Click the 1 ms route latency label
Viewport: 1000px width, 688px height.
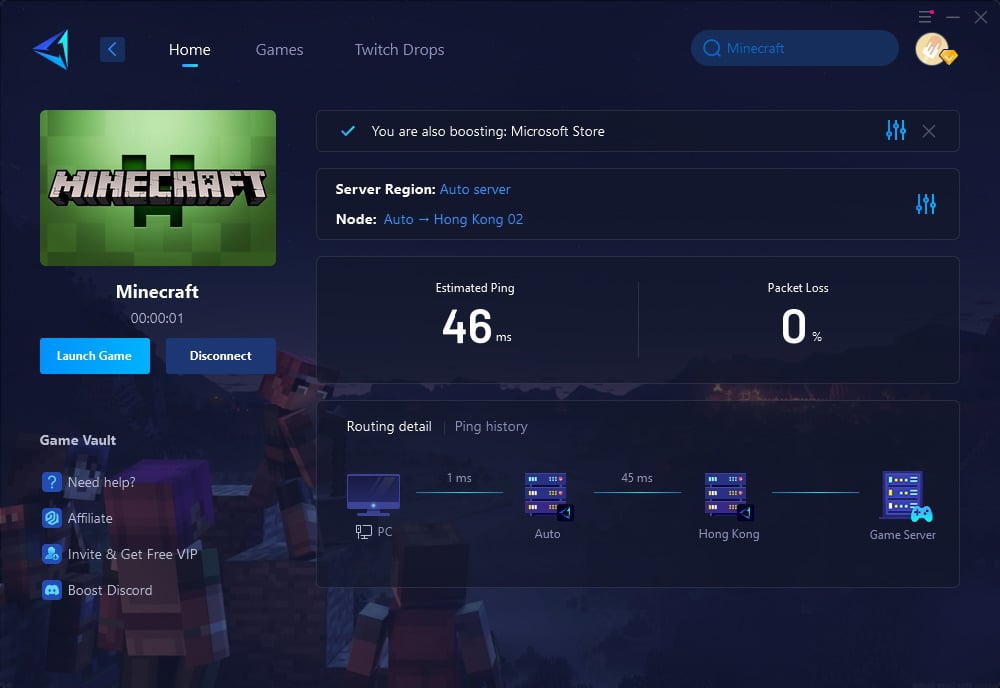(459, 478)
